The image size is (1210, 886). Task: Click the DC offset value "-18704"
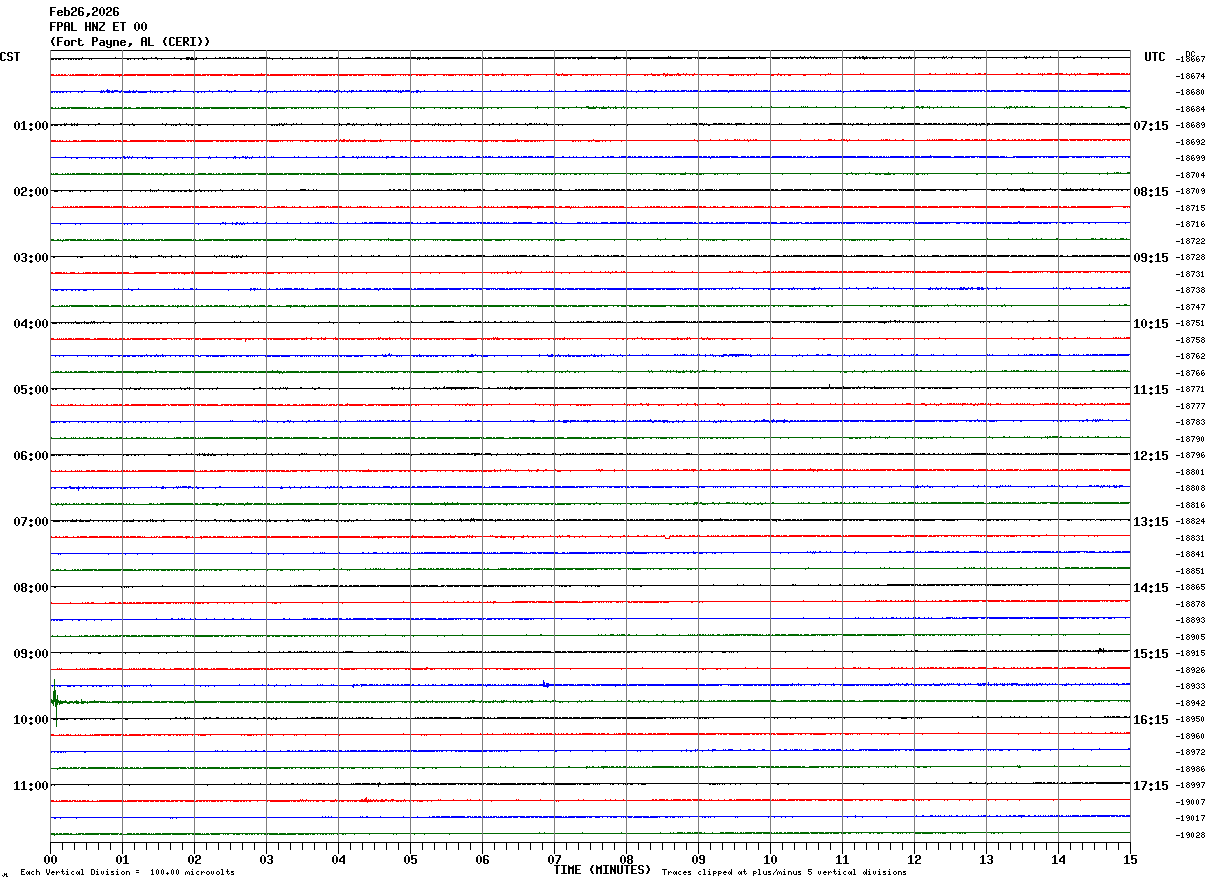point(1190,175)
